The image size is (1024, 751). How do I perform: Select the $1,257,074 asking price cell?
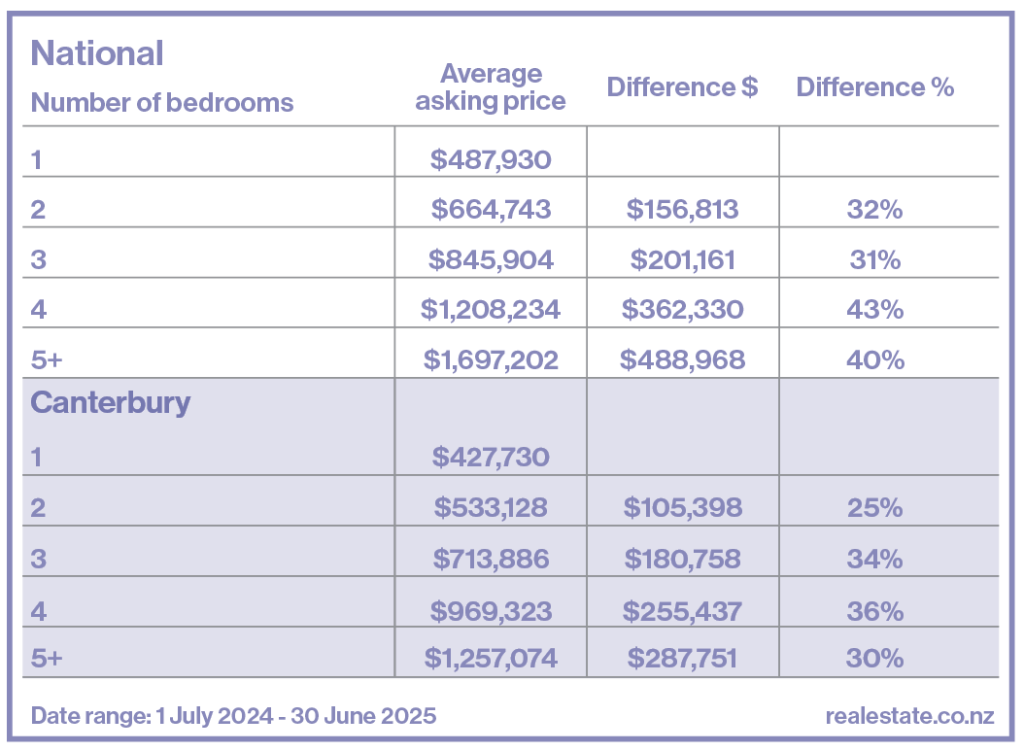tap(491, 658)
